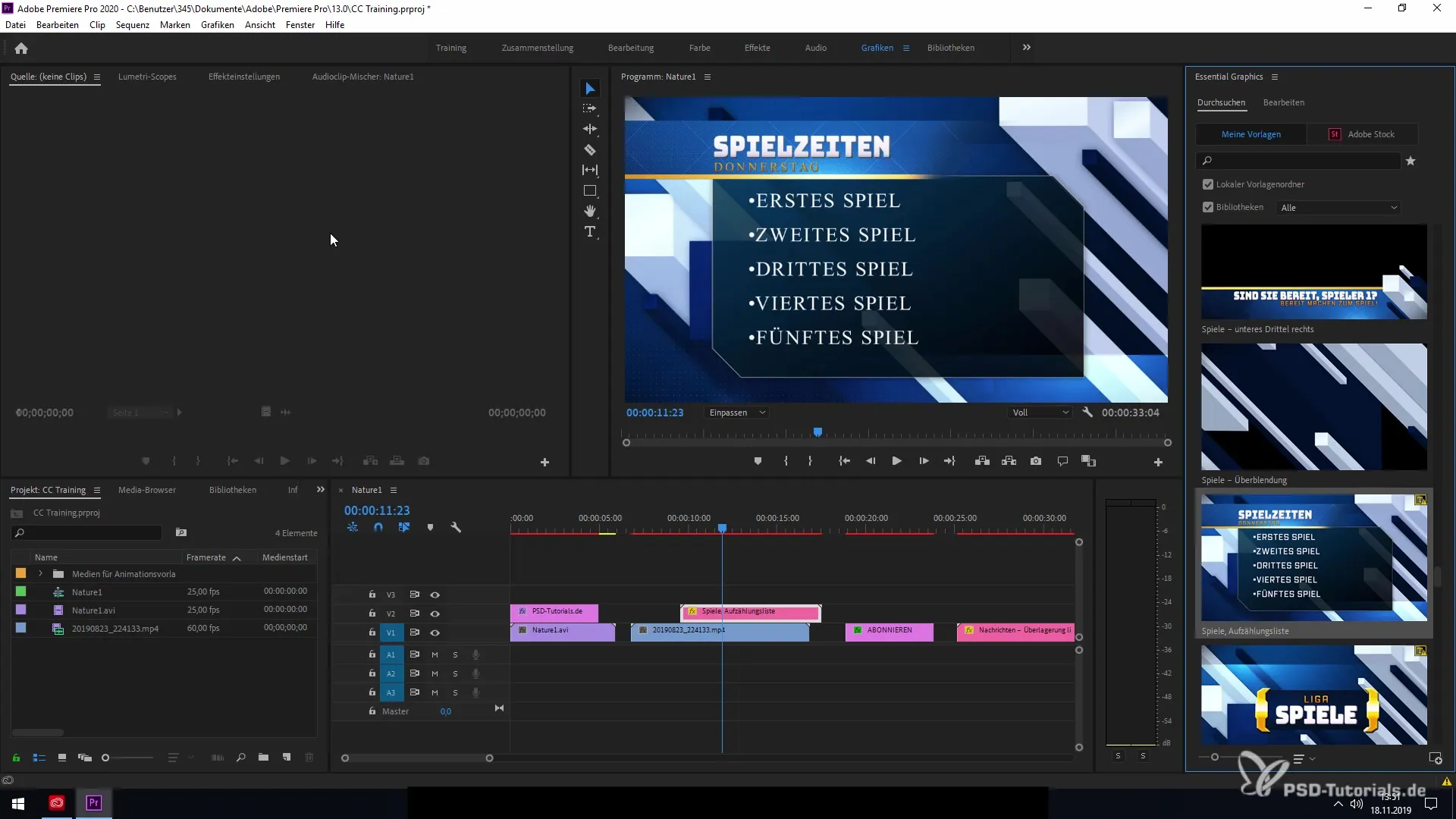1456x819 pixels.
Task: Open the Media-Browser tab
Action: pyautogui.click(x=147, y=490)
